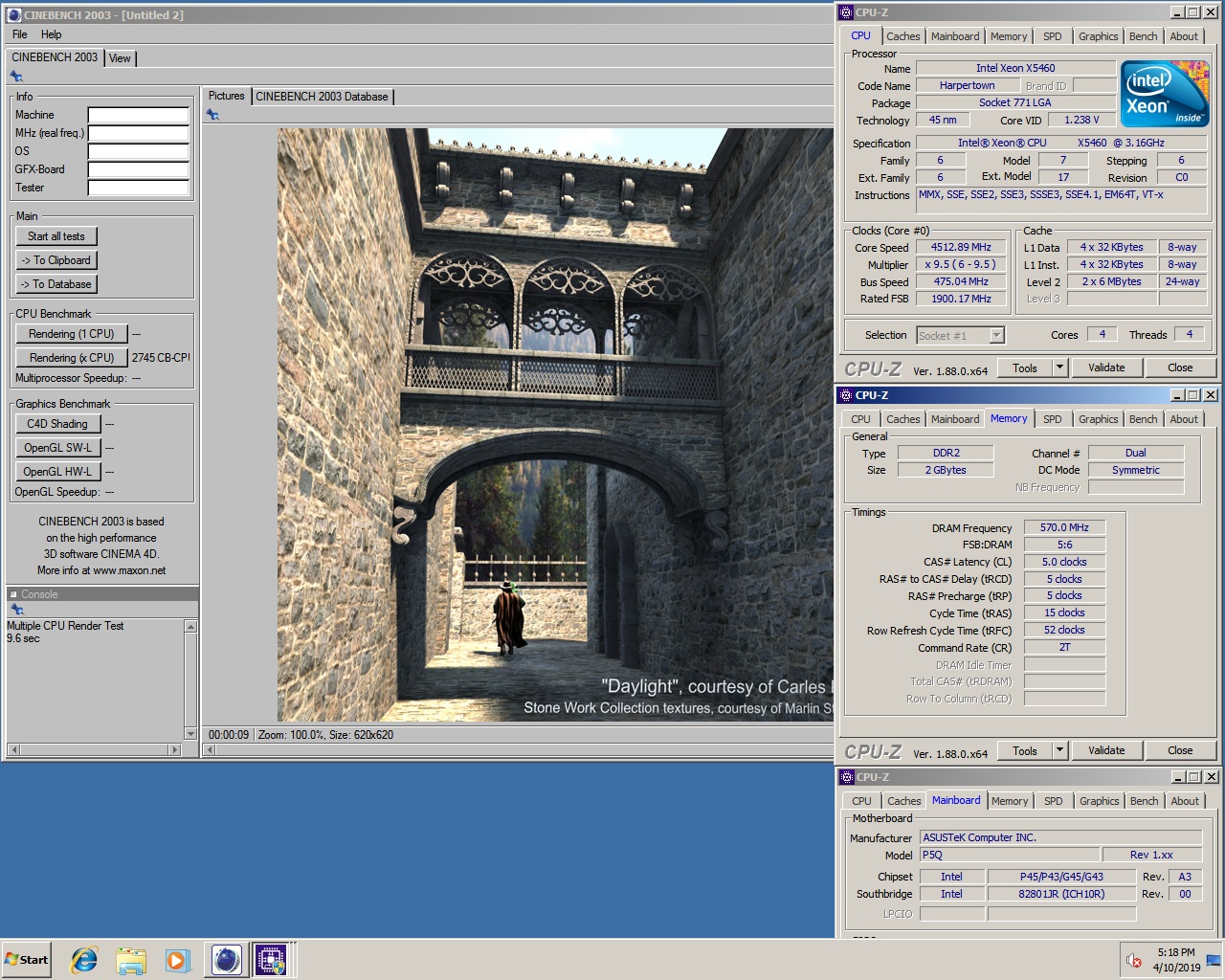Run the OpenGL HW-L test
1225x980 pixels.
pyautogui.click(x=57, y=472)
